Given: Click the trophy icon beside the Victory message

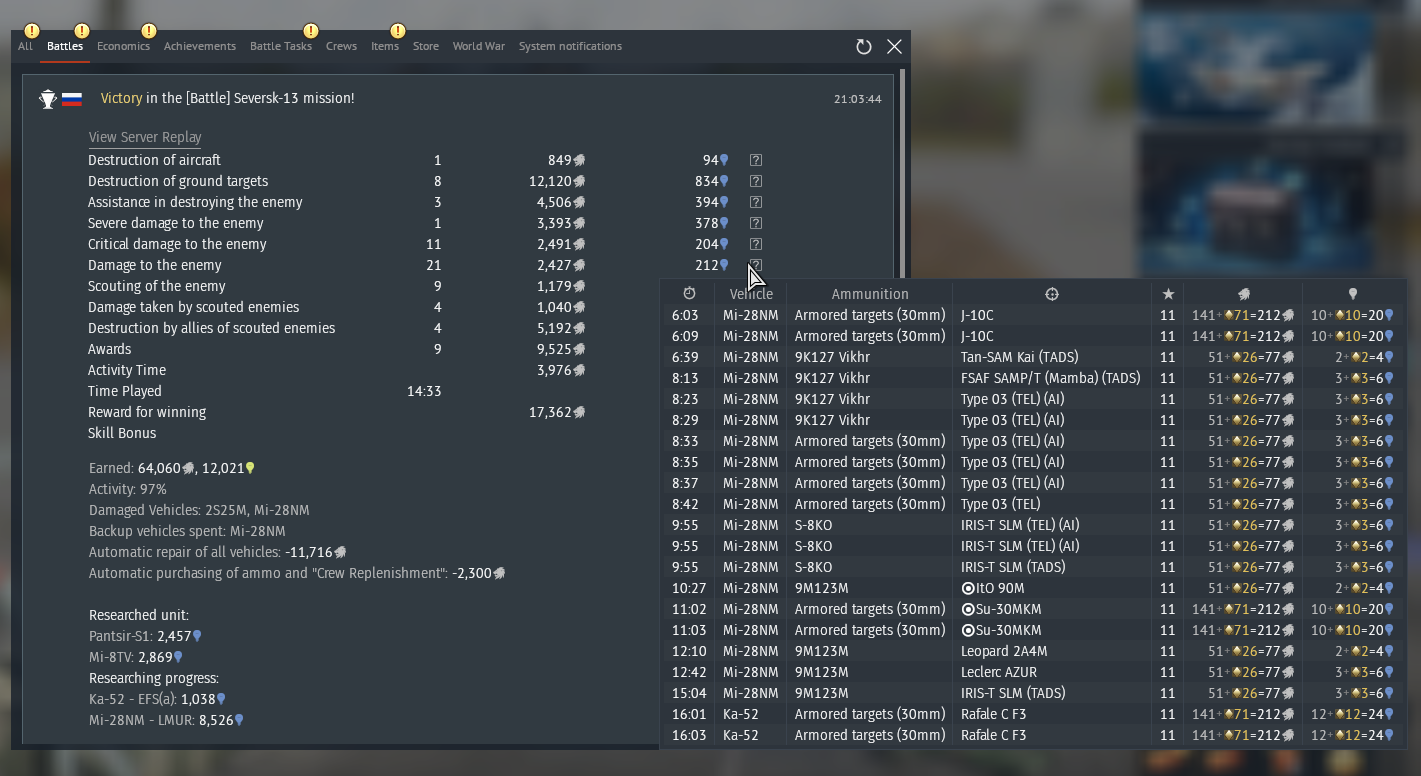Looking at the screenshot, I should pyautogui.click(x=48, y=99).
